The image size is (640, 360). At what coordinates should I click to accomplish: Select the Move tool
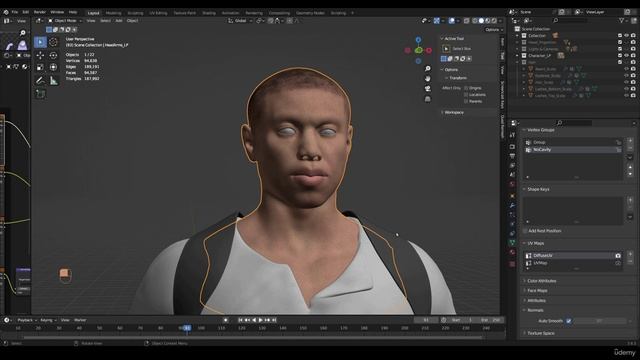click(x=40, y=55)
